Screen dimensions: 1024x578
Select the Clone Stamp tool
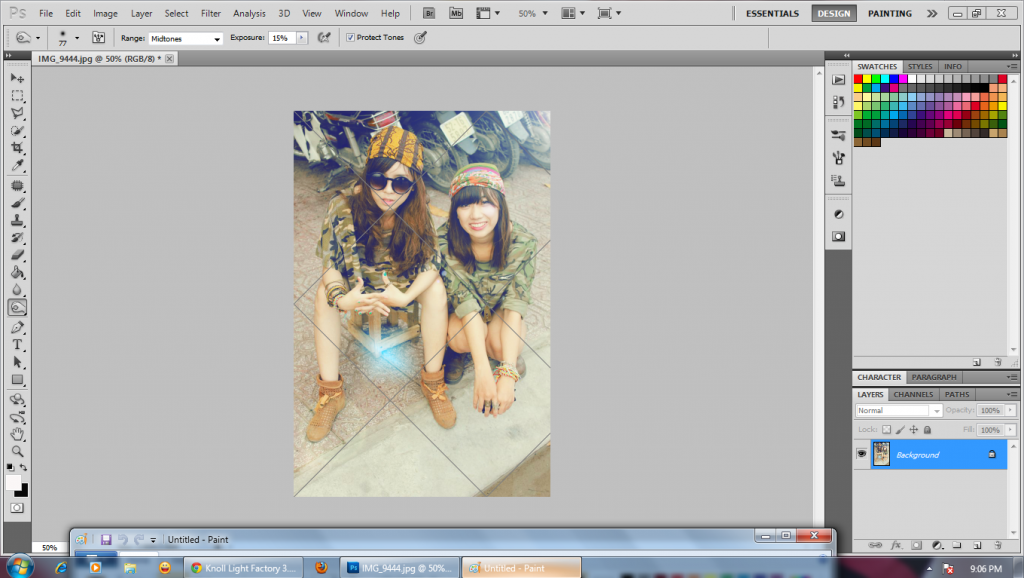pyautogui.click(x=17, y=221)
